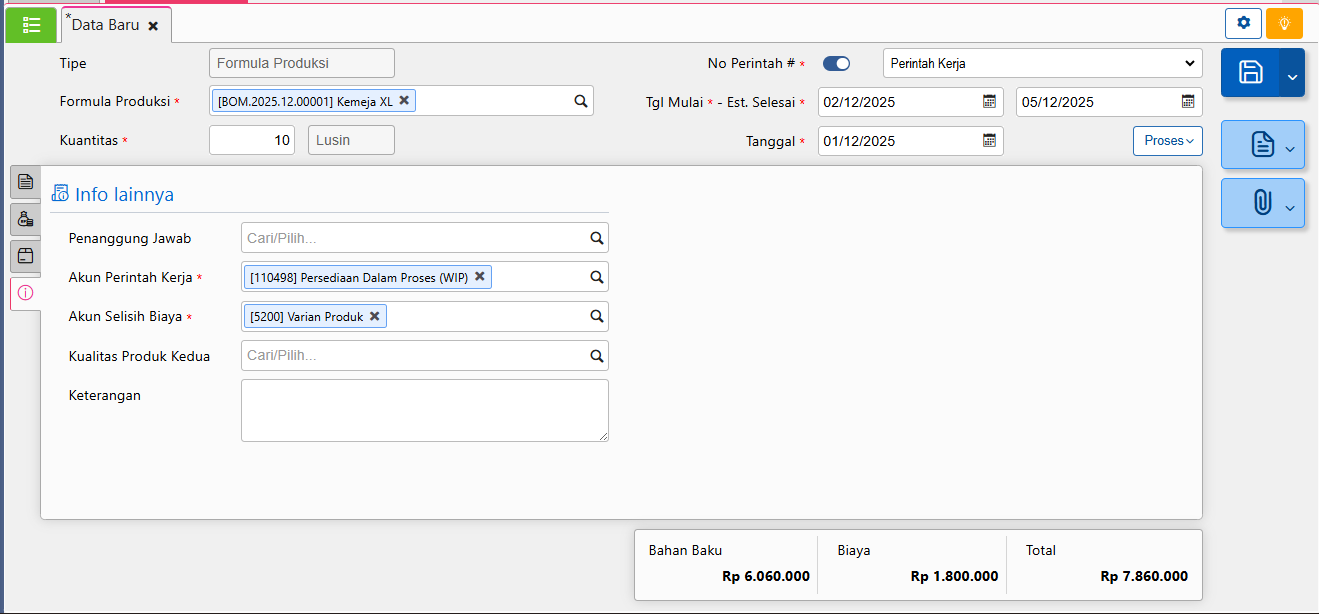Click search icon in Formula Produksi field
The height and width of the screenshot is (614, 1319).
pos(580,101)
